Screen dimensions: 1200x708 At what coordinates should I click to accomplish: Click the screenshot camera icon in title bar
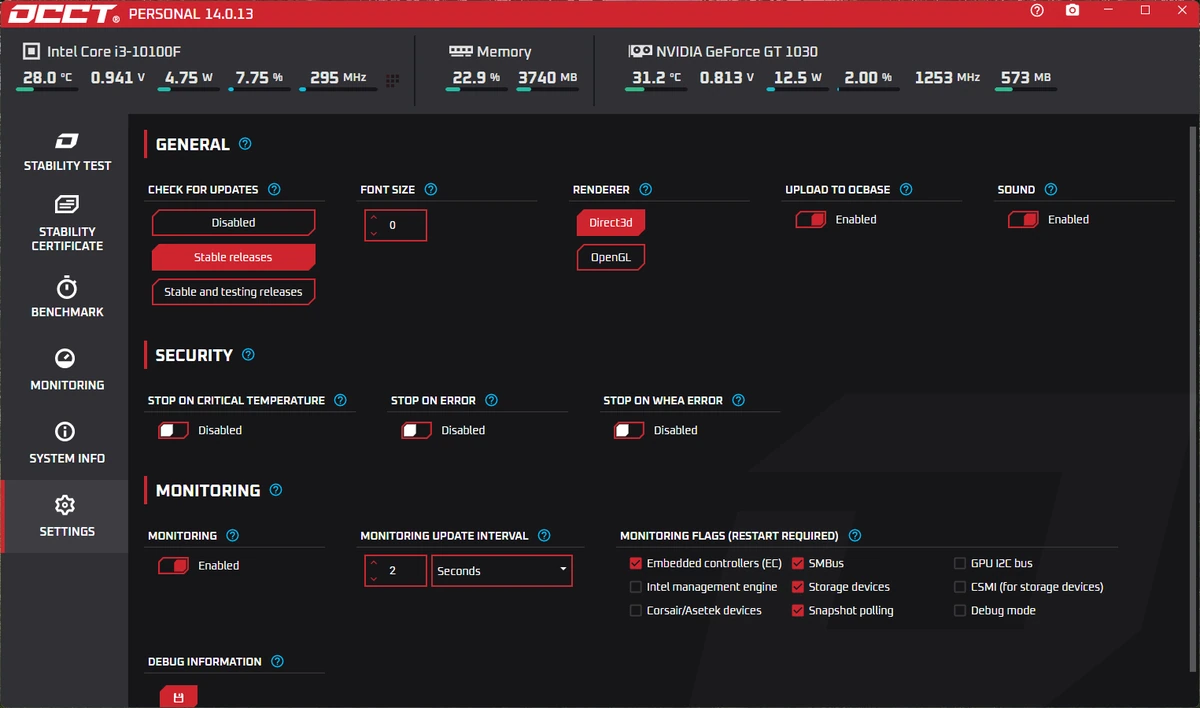[1072, 10]
